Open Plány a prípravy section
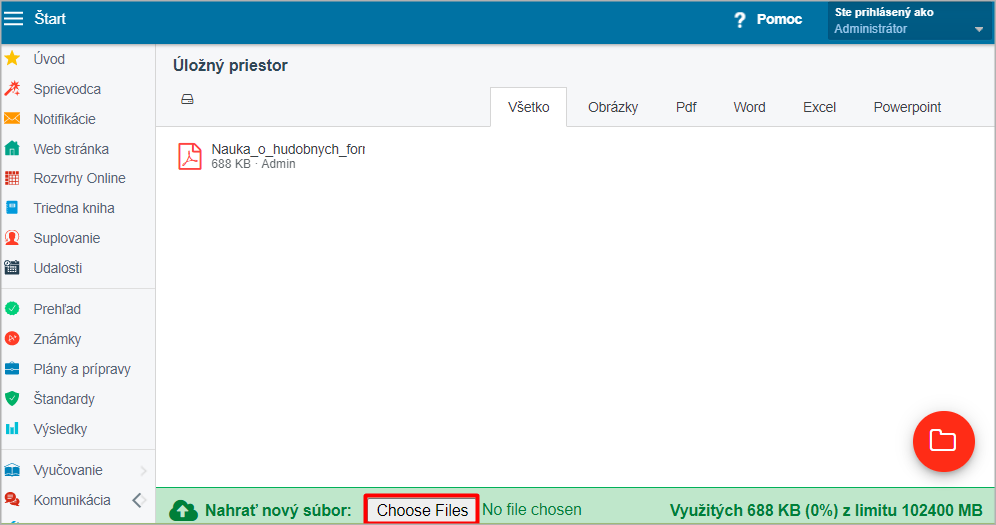The height and width of the screenshot is (525, 996). [x=82, y=369]
